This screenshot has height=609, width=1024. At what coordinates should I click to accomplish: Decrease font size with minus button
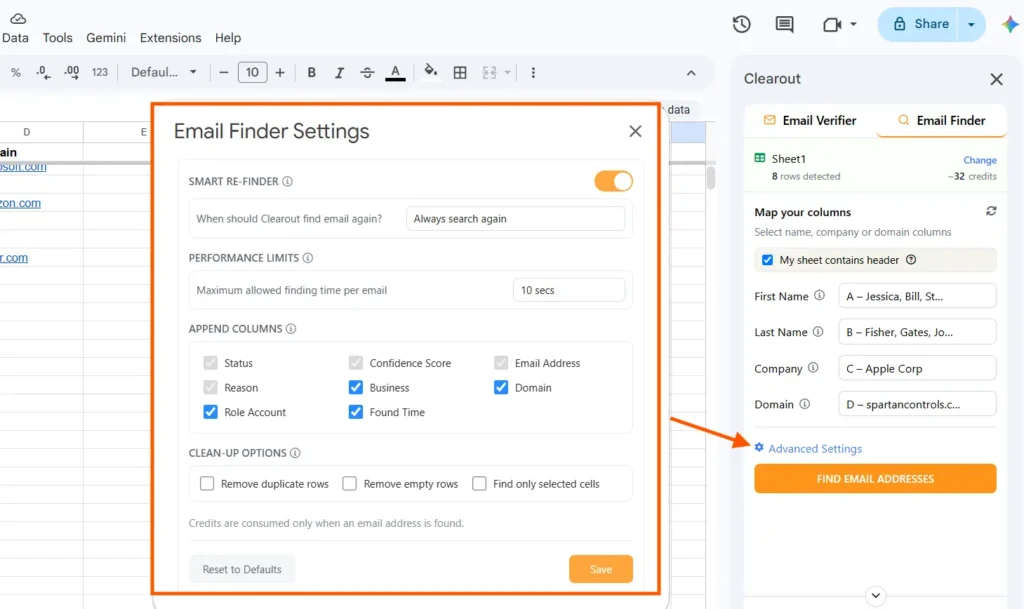[223, 72]
